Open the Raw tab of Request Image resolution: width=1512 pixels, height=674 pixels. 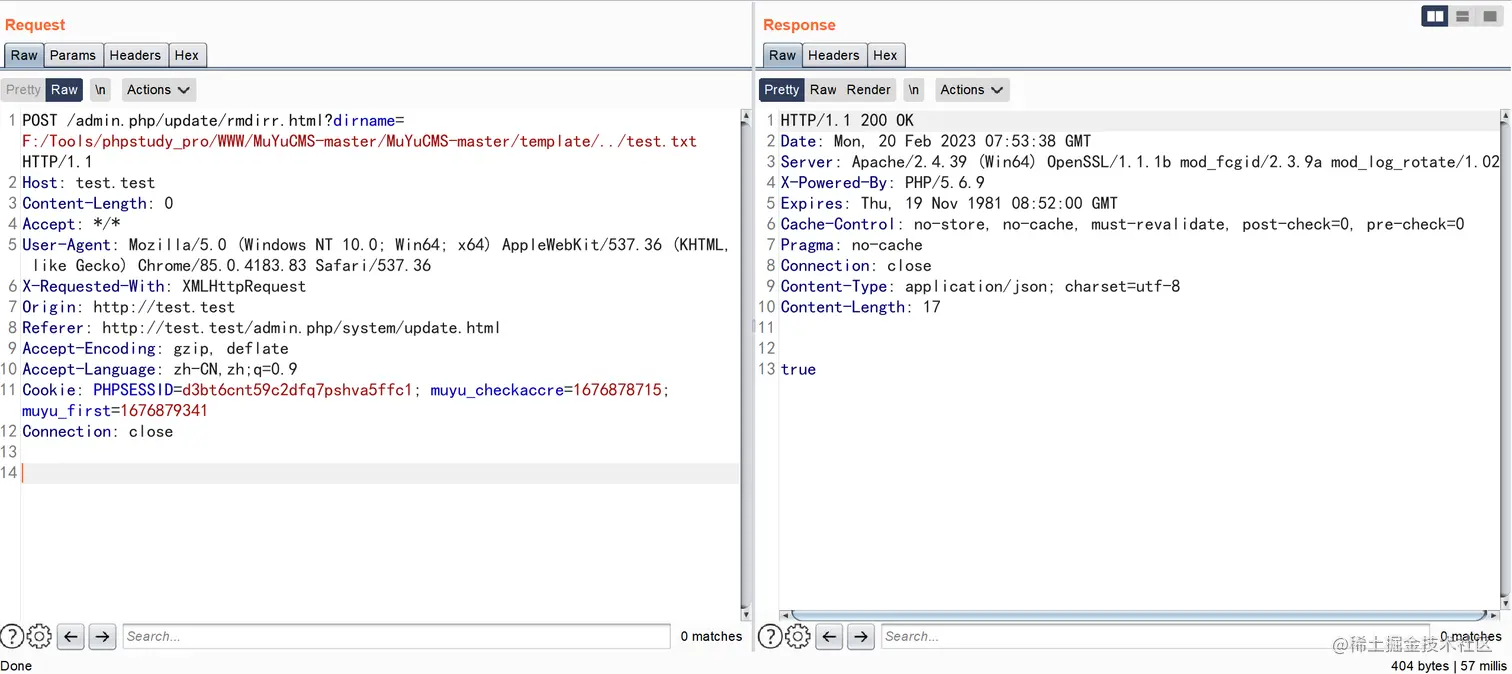(x=24, y=55)
